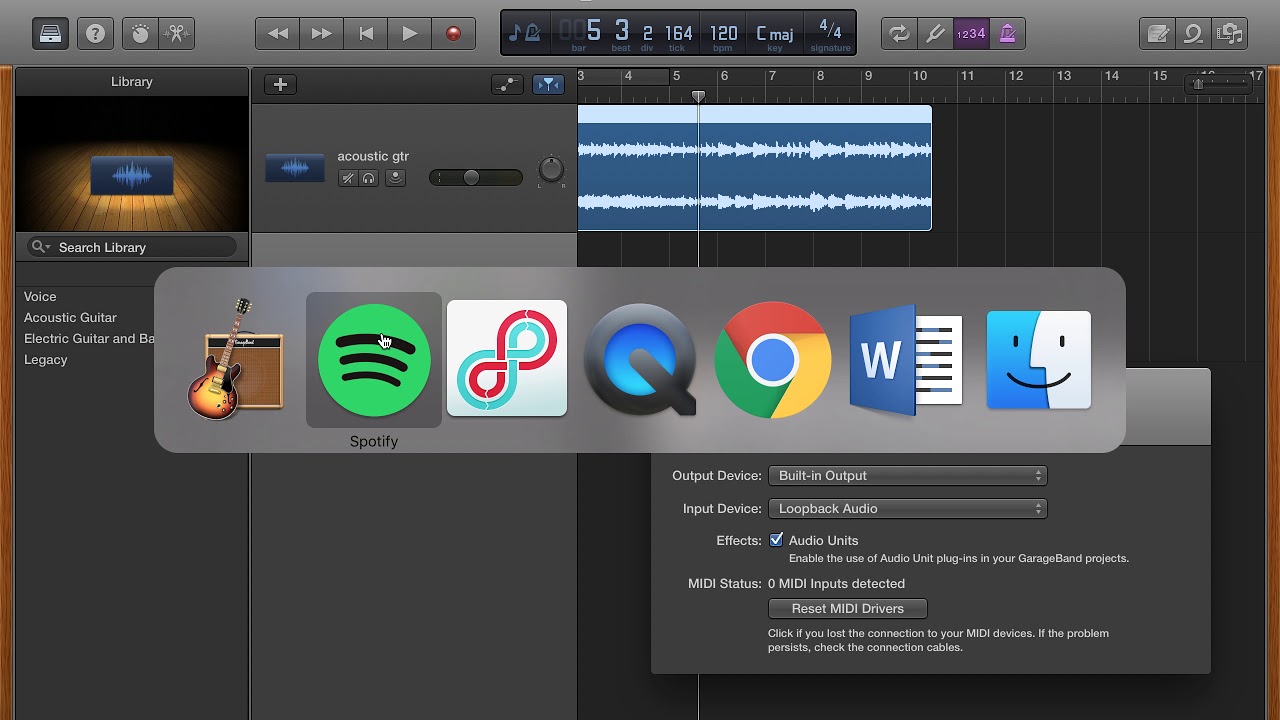Open the Media Browser button
The image size is (1280, 720).
click(x=1230, y=33)
